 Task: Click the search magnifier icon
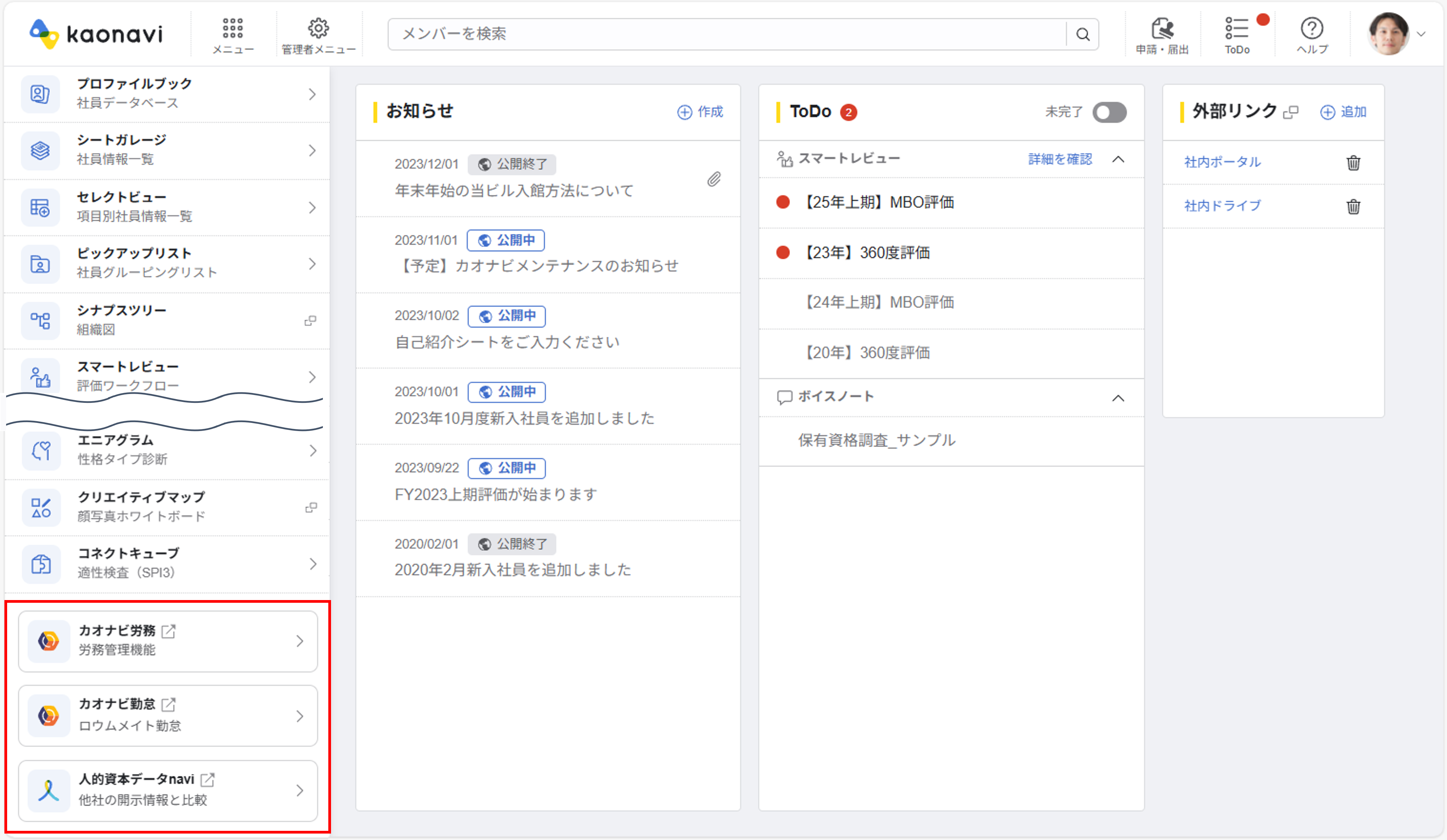[1082, 35]
